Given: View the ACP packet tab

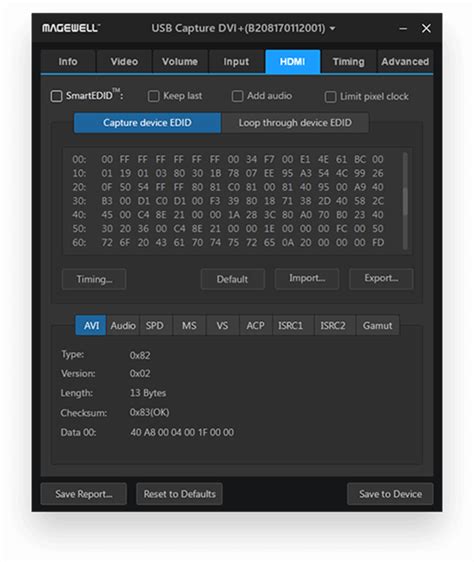Looking at the screenshot, I should [x=255, y=325].
